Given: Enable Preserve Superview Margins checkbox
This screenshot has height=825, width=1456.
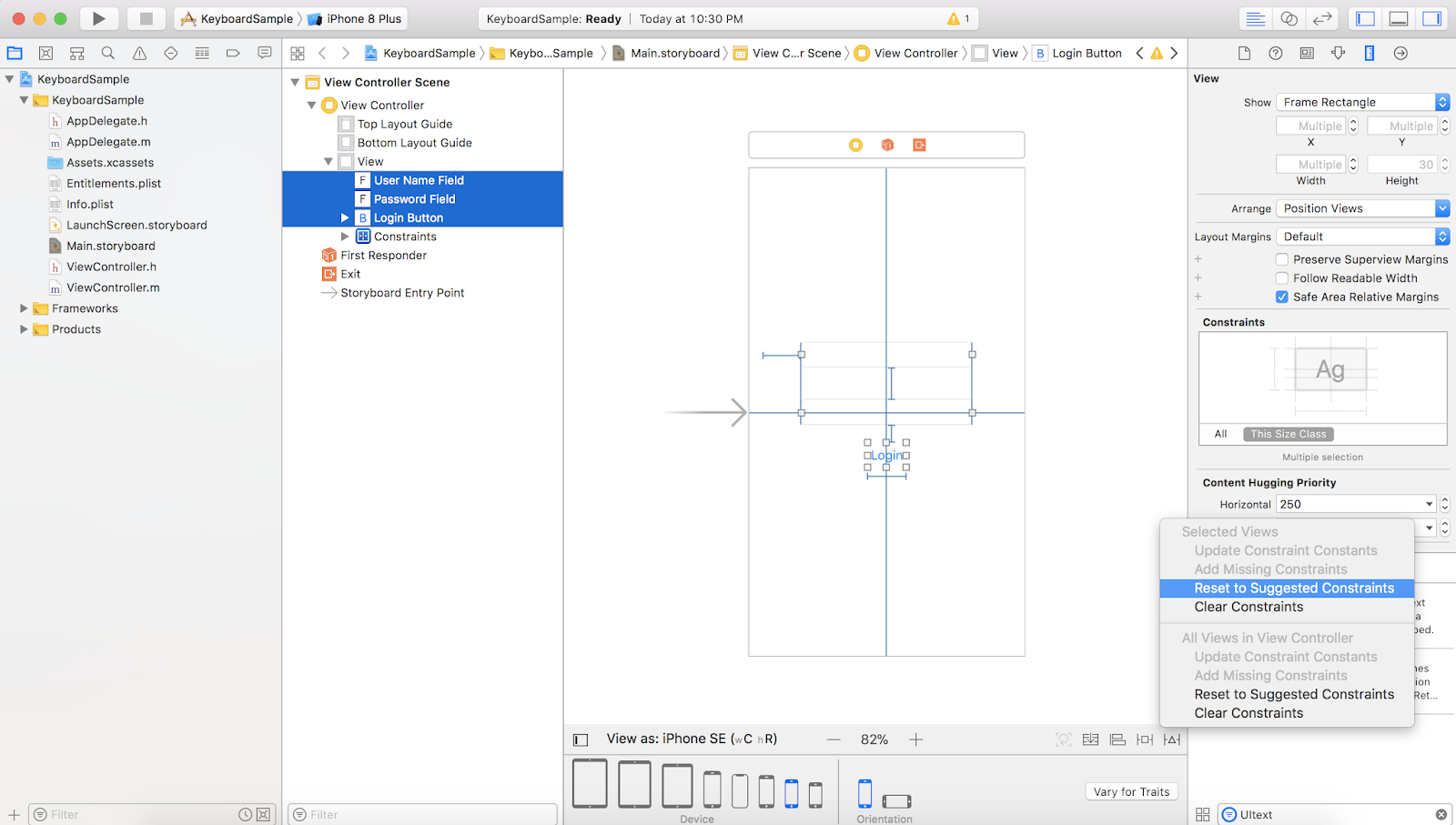Looking at the screenshot, I should coord(1282,259).
